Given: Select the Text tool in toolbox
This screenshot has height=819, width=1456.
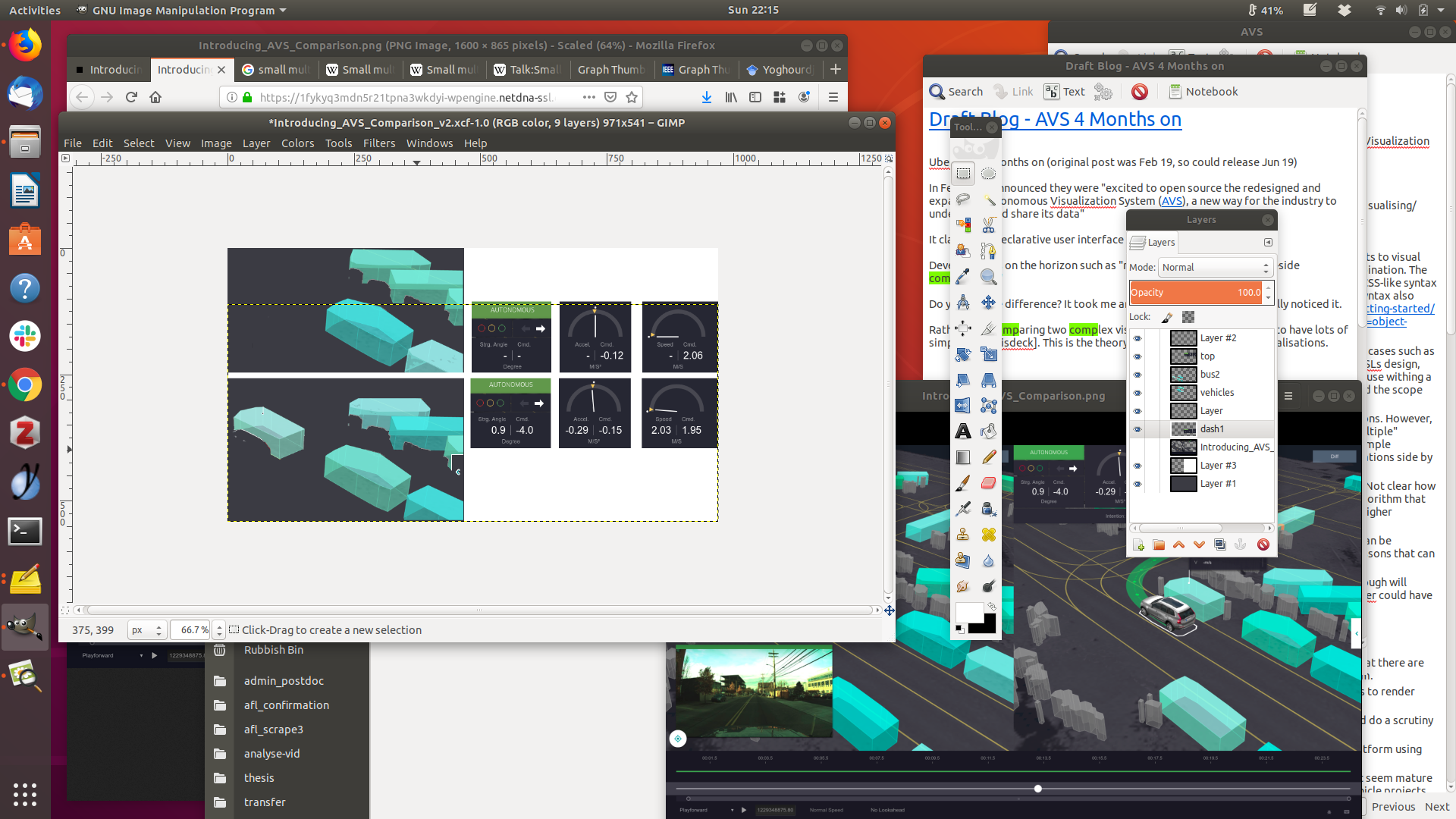Looking at the screenshot, I should [x=963, y=431].
